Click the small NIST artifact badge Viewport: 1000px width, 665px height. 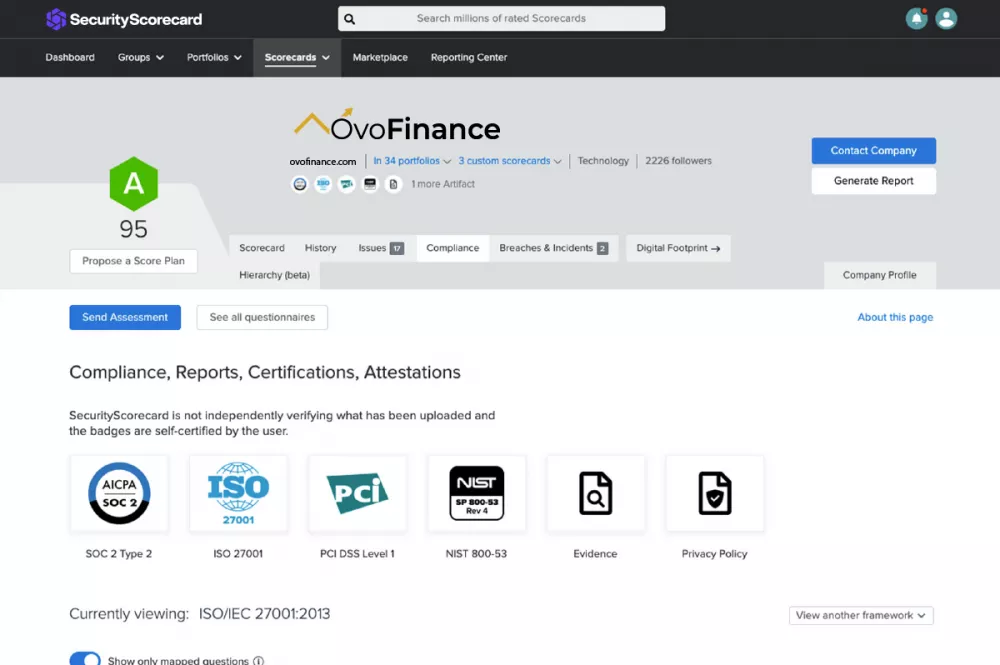click(370, 184)
